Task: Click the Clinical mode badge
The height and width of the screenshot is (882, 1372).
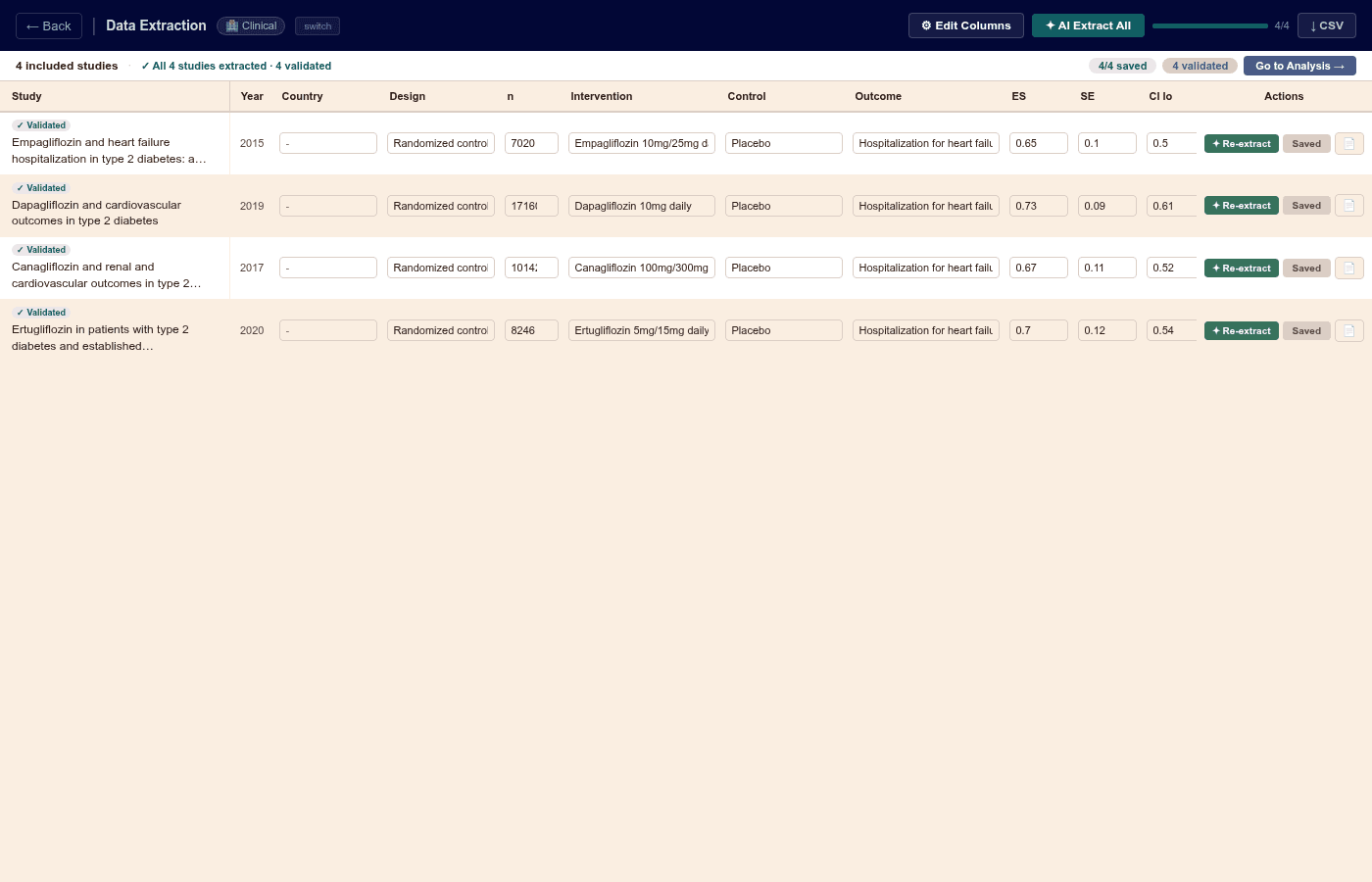Action: tap(251, 25)
